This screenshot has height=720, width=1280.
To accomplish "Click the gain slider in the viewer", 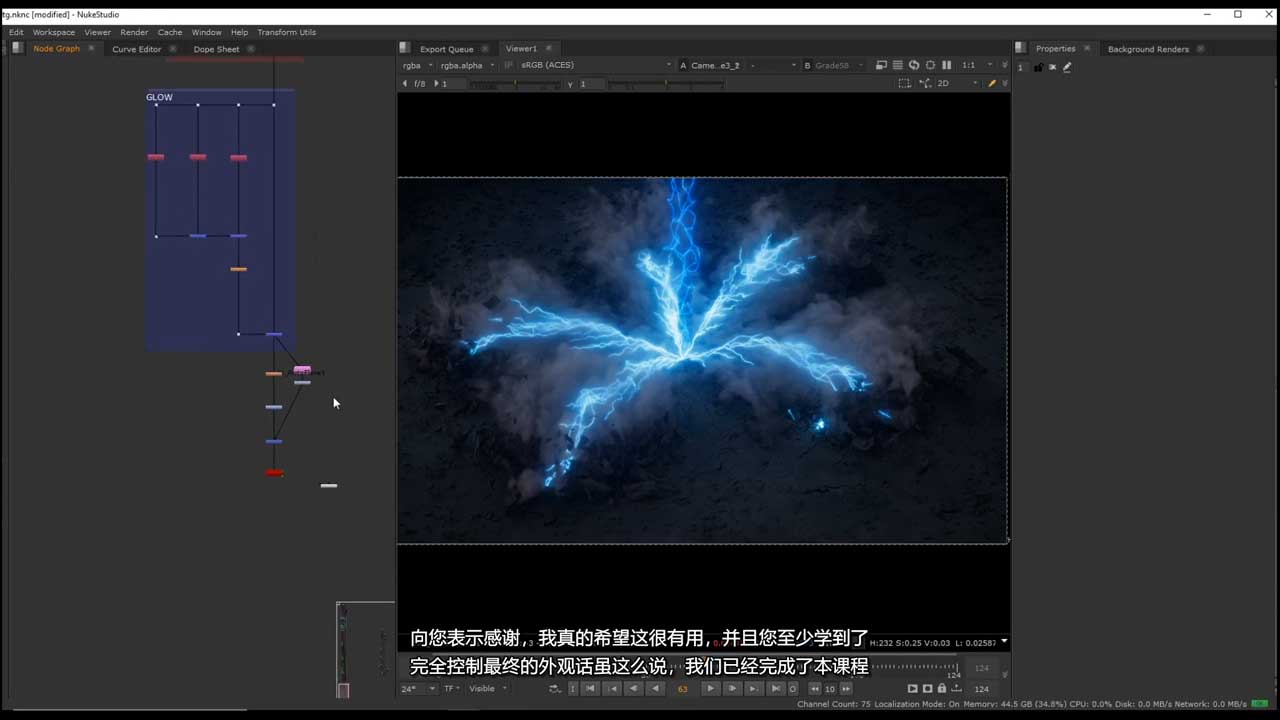I will click(515, 84).
